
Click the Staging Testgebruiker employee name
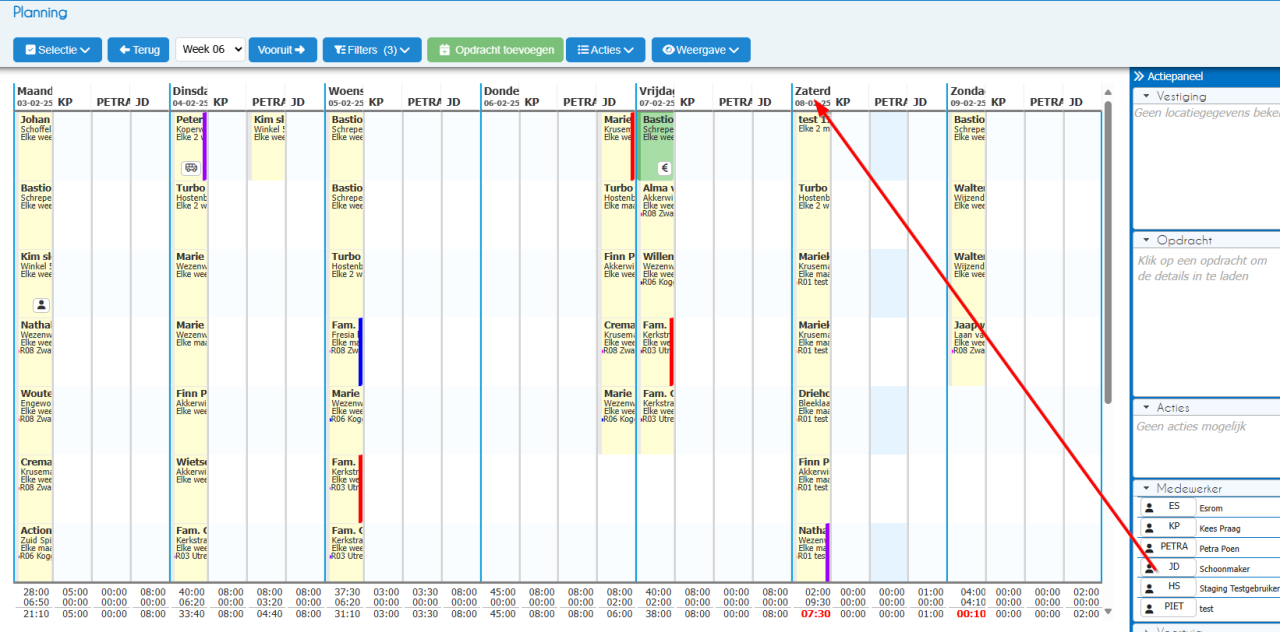pos(1240,589)
